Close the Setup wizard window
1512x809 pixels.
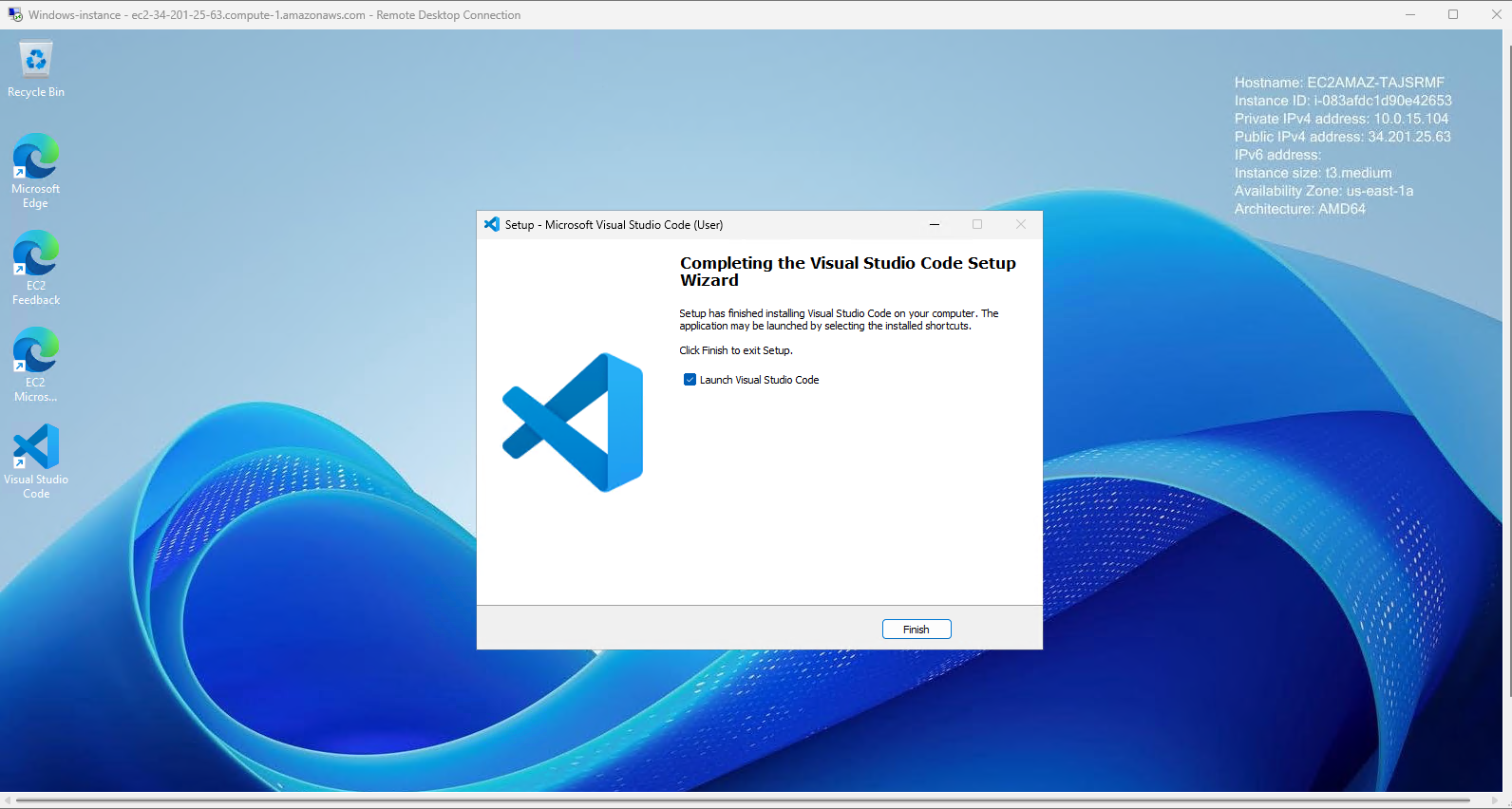click(x=1021, y=224)
